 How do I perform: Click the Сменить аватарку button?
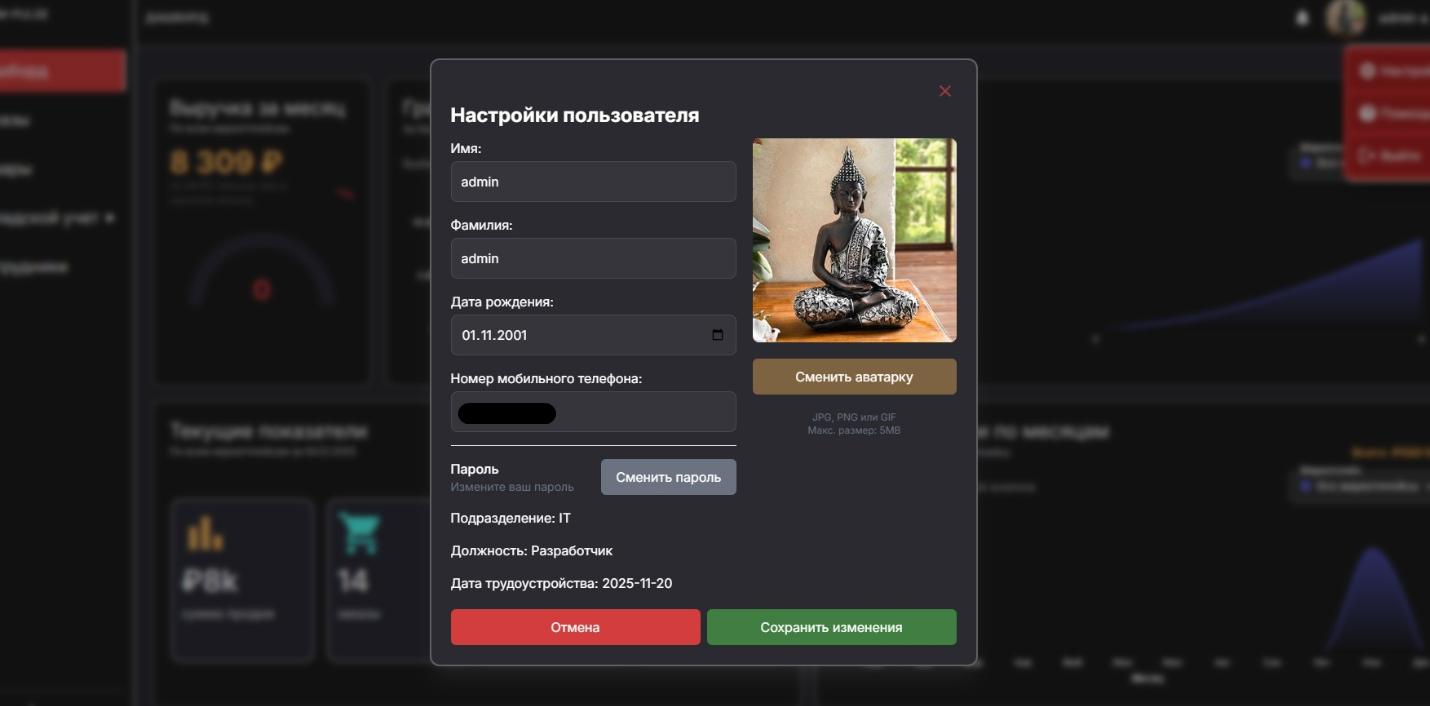pos(854,377)
